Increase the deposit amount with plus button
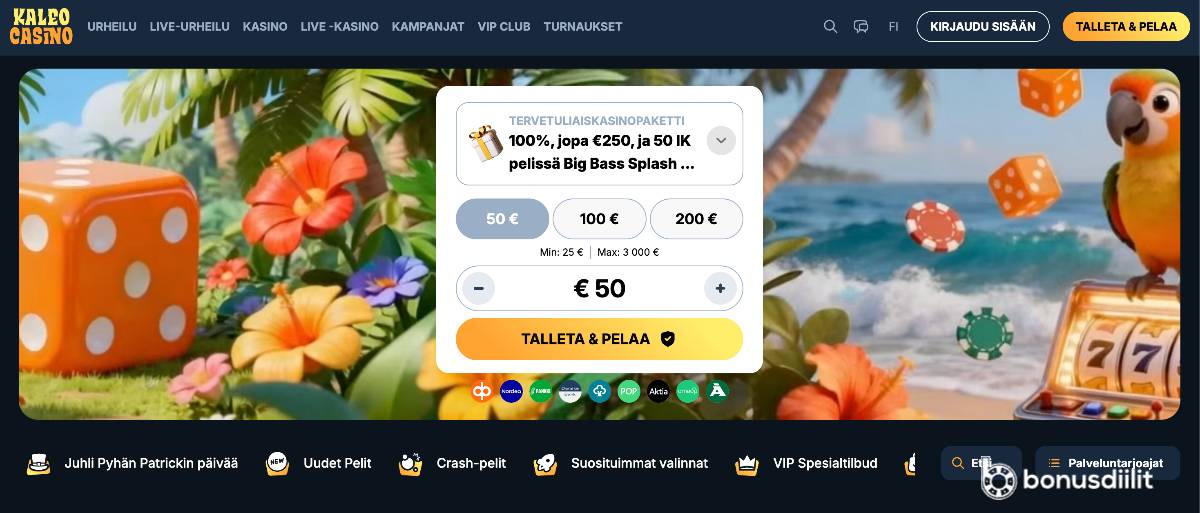 pos(720,289)
